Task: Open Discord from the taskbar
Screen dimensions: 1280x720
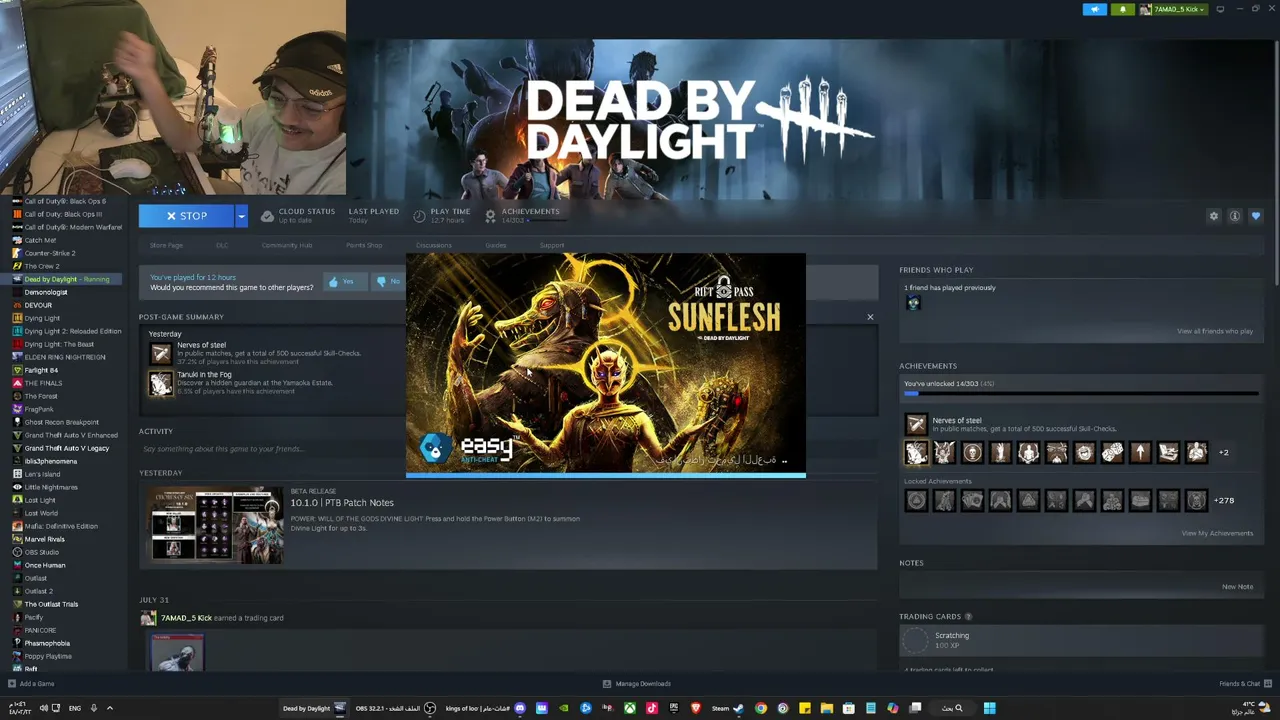Action: pos(520,708)
